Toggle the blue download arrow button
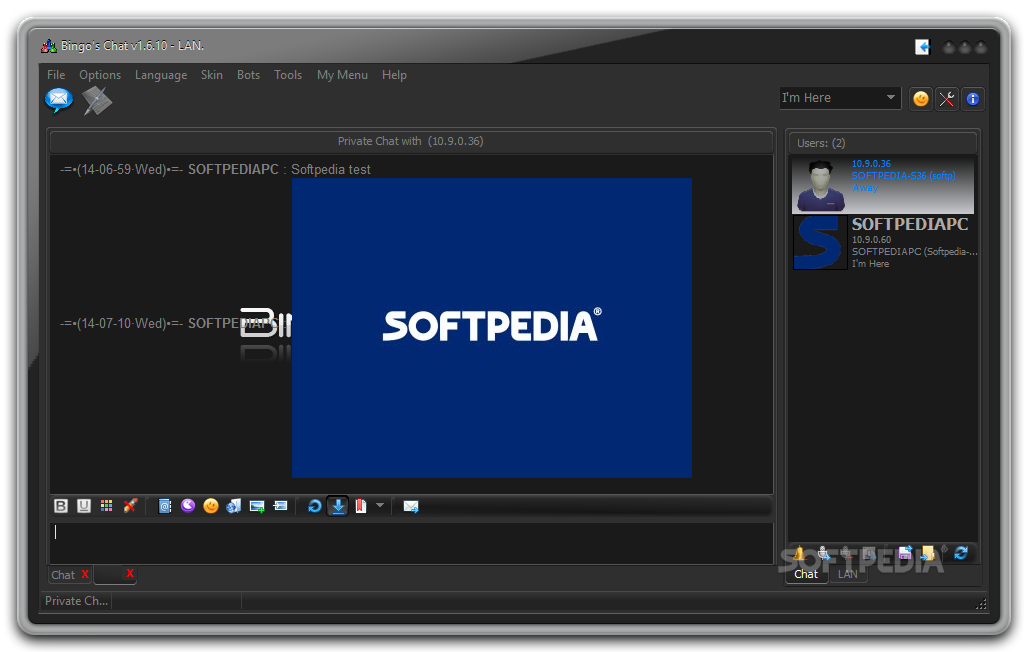 point(338,506)
